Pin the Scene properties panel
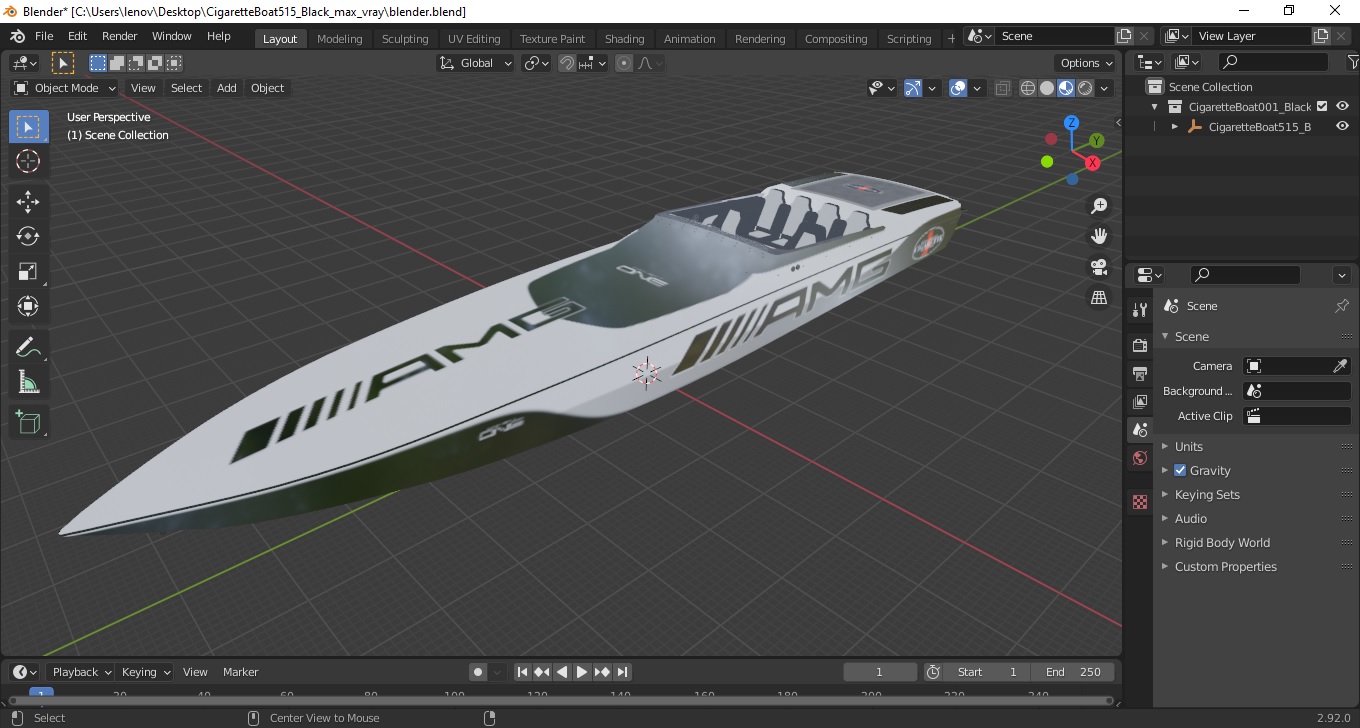Screen dimensions: 1360x728 click(x=1342, y=306)
